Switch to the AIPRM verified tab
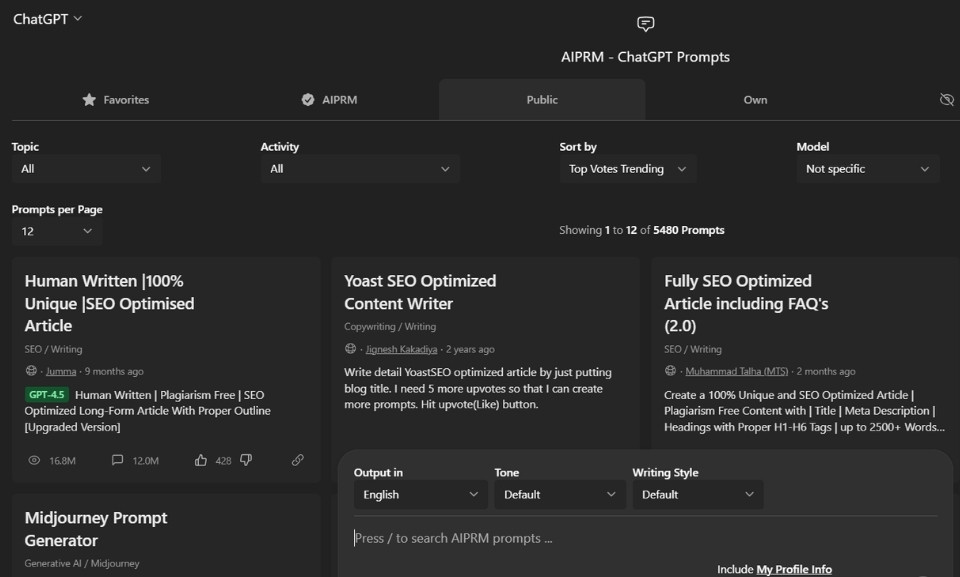This screenshot has height=577, width=960. tap(329, 100)
